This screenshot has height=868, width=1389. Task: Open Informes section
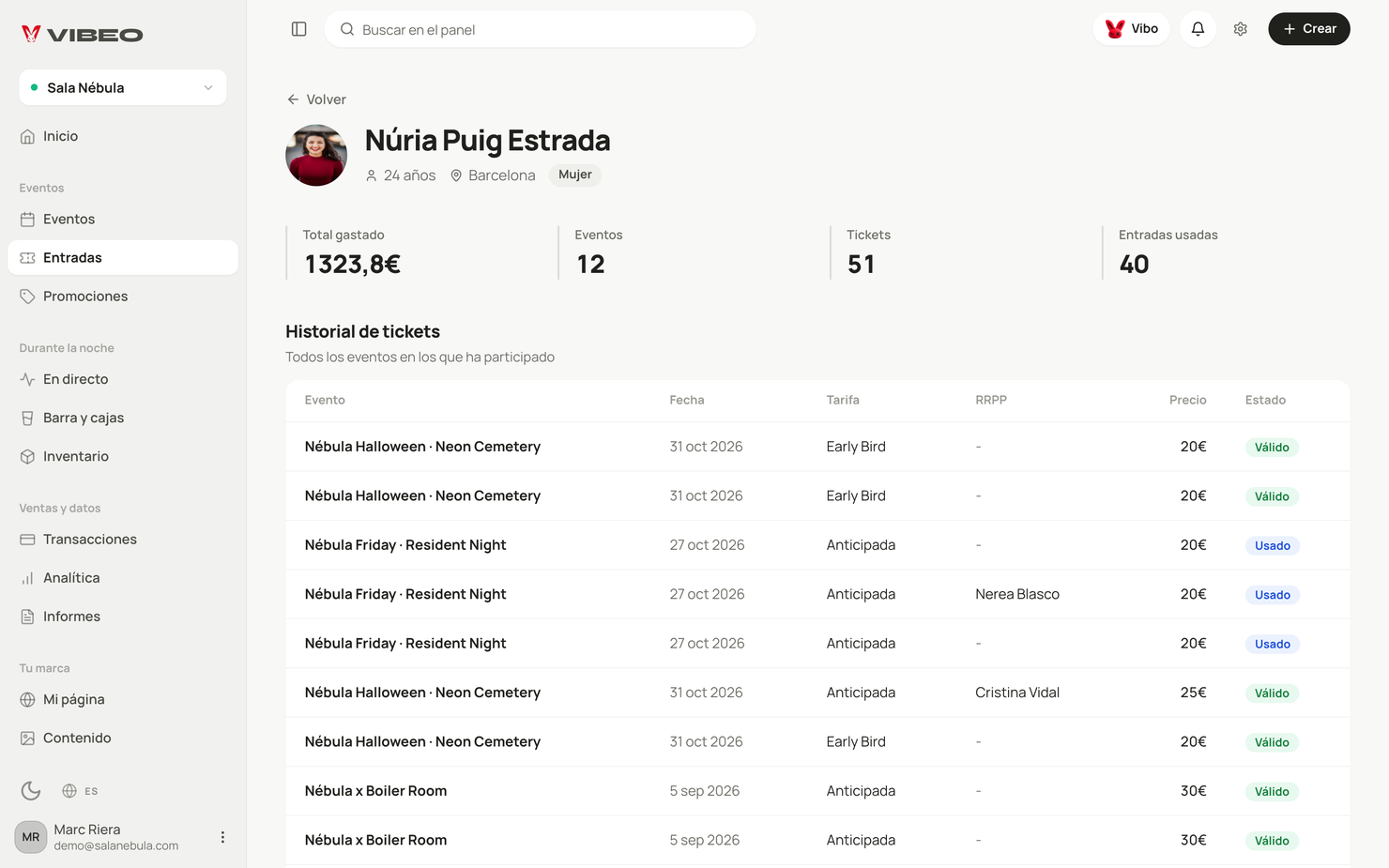123,616
